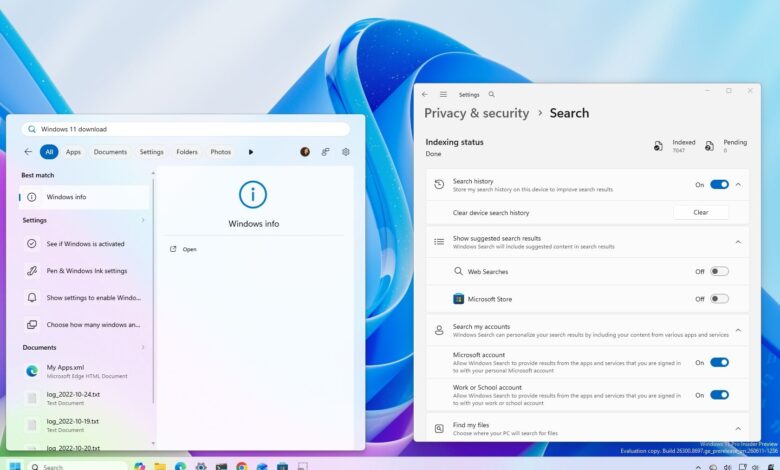
Task: Open See if Windows is activated
Action: 84,244
